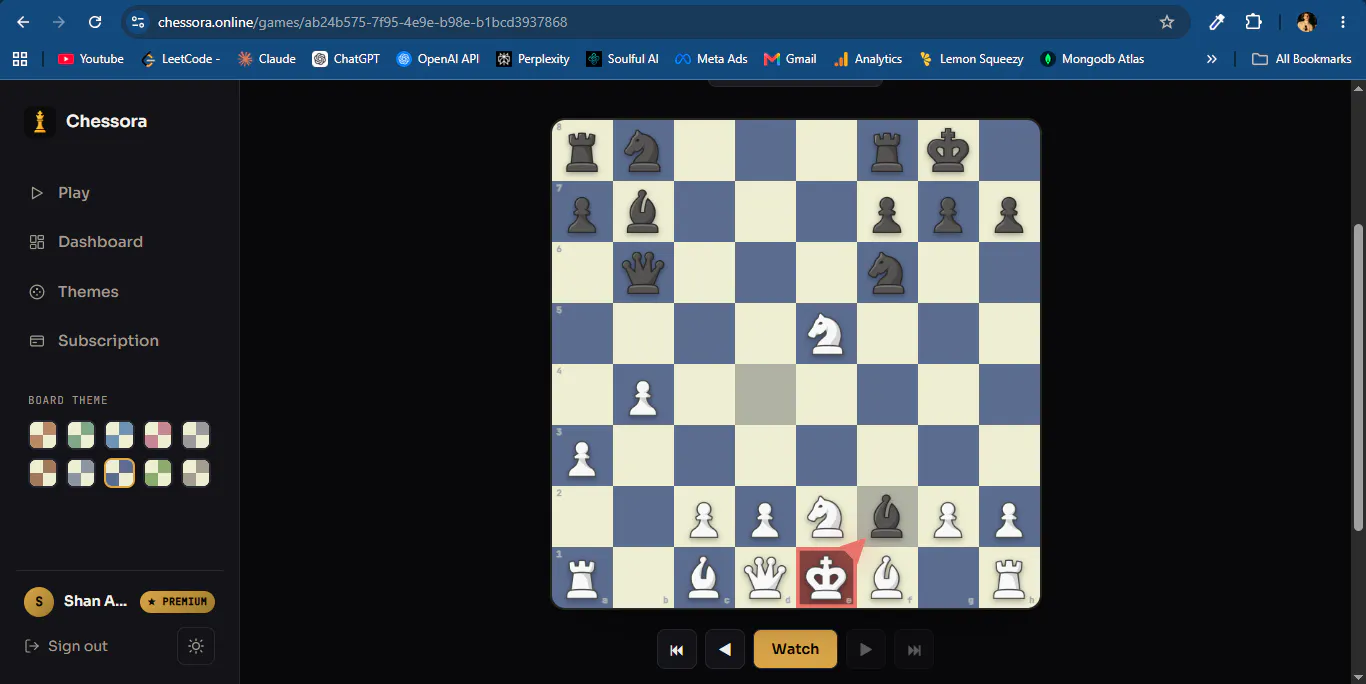Open the Claude bookmark

(267, 59)
